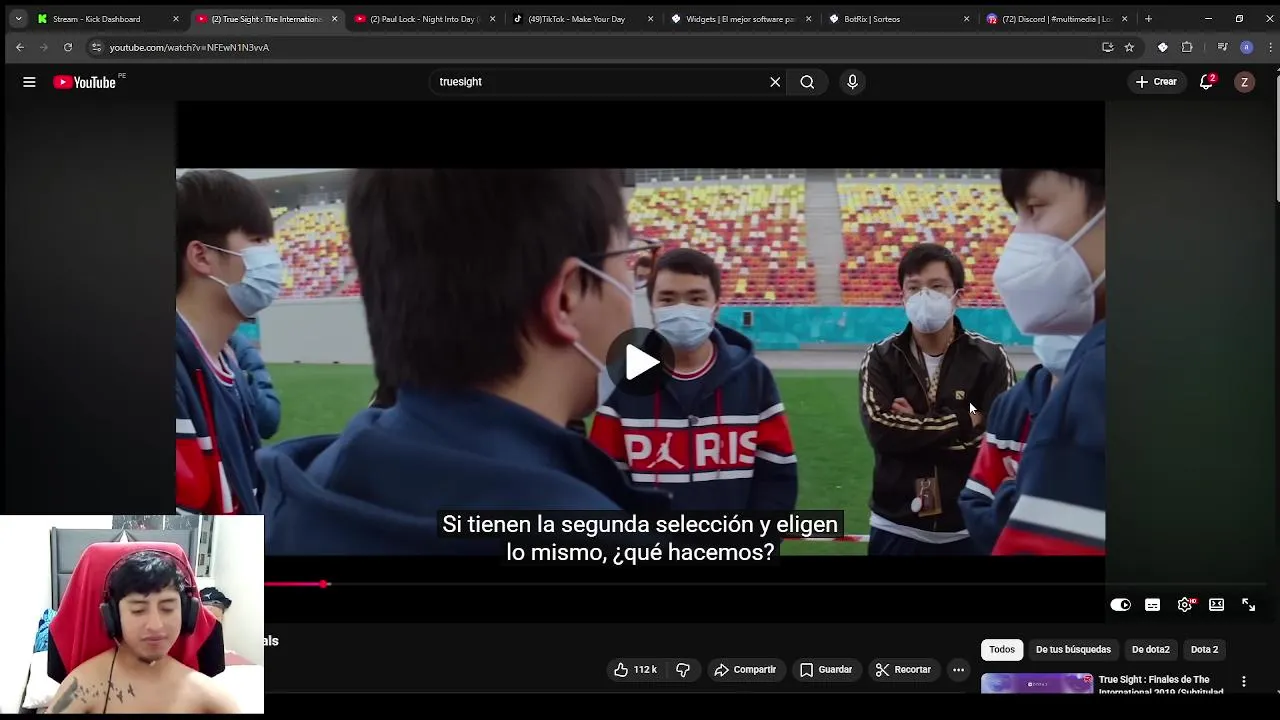
Task: Click the magnifying glass search button
Action: click(x=807, y=82)
